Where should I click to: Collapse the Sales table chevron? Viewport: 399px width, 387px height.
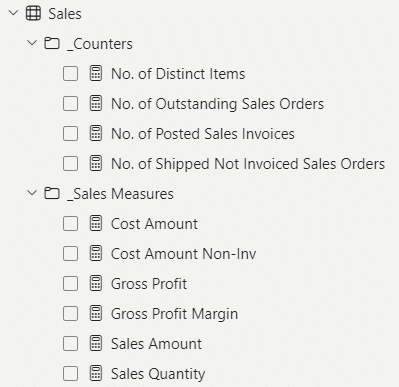(13, 13)
